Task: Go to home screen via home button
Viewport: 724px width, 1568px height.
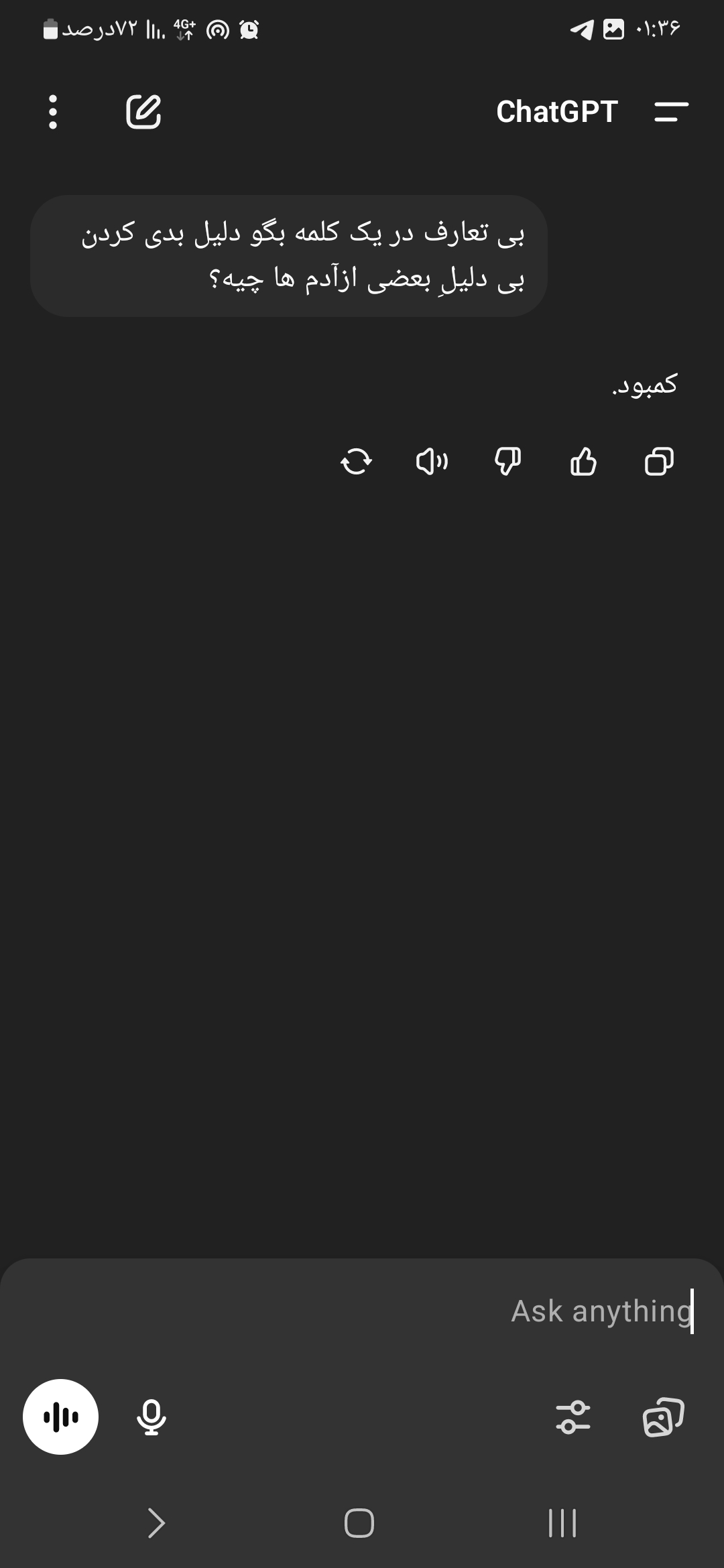Action: [x=359, y=1523]
